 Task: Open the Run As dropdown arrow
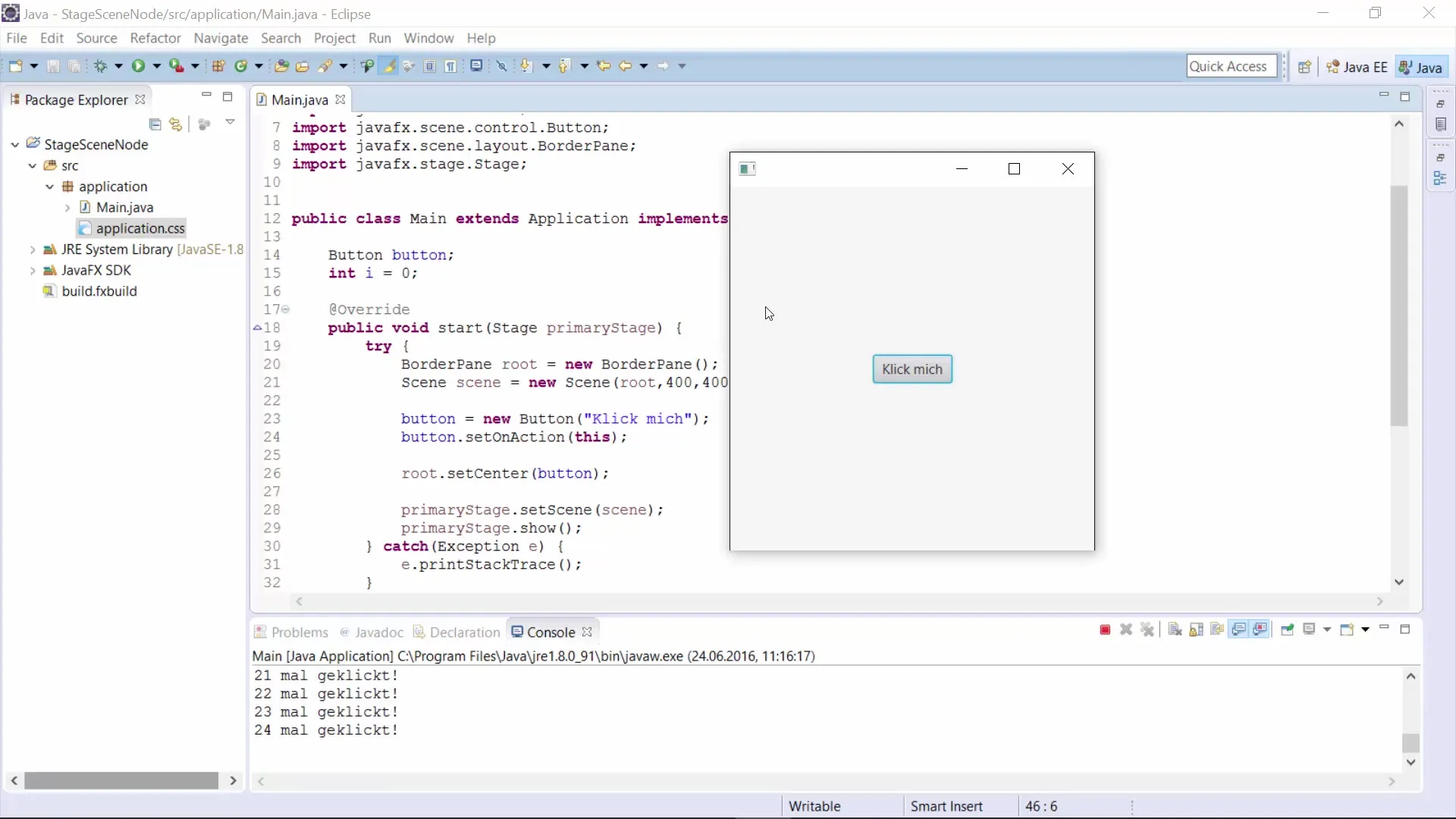point(157,66)
